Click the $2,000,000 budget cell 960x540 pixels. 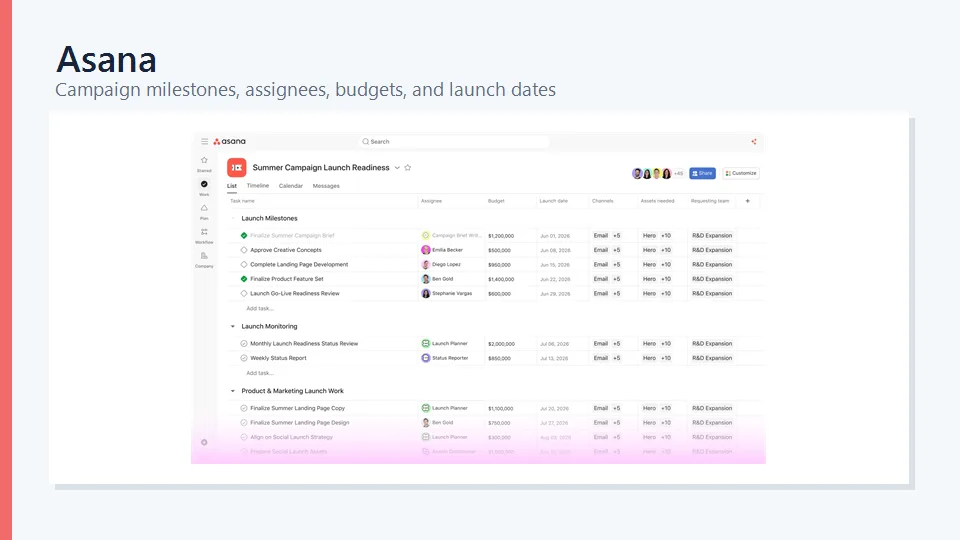(501, 344)
